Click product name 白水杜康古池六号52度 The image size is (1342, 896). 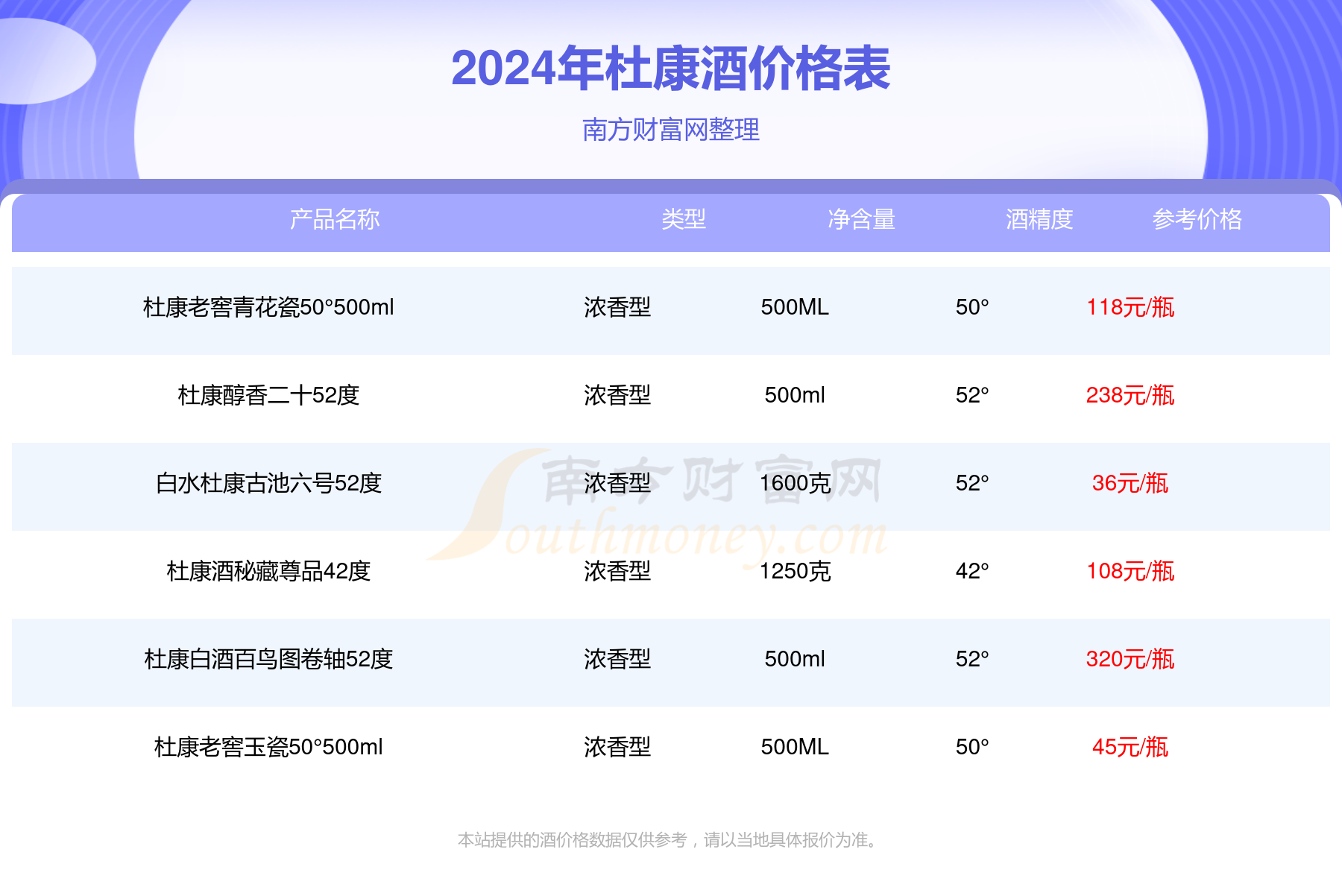(x=268, y=483)
